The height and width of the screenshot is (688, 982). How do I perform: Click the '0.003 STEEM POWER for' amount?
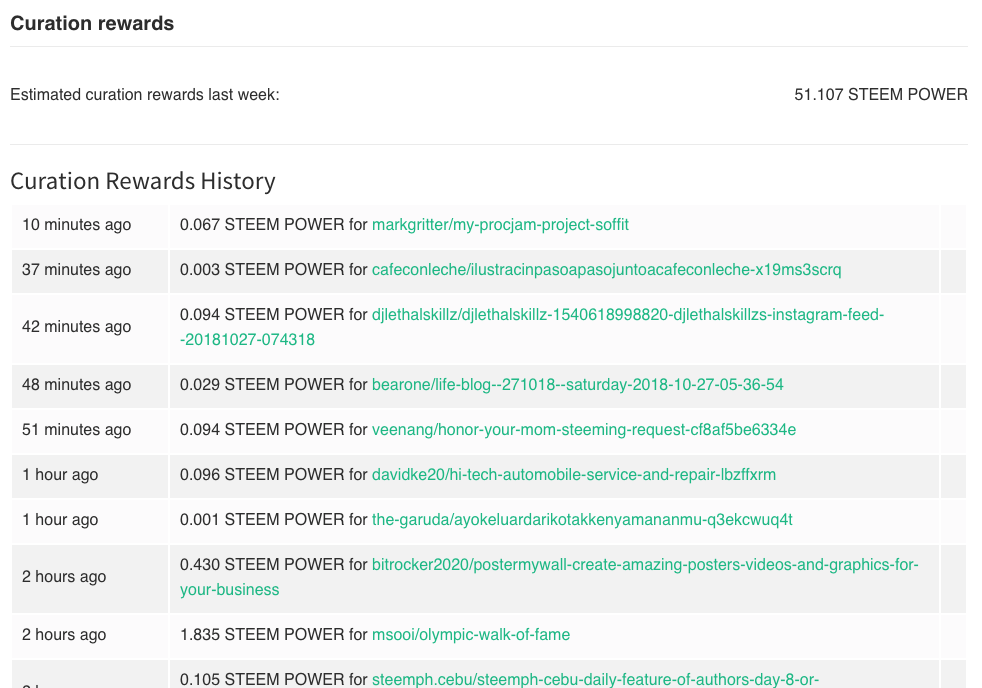click(274, 270)
